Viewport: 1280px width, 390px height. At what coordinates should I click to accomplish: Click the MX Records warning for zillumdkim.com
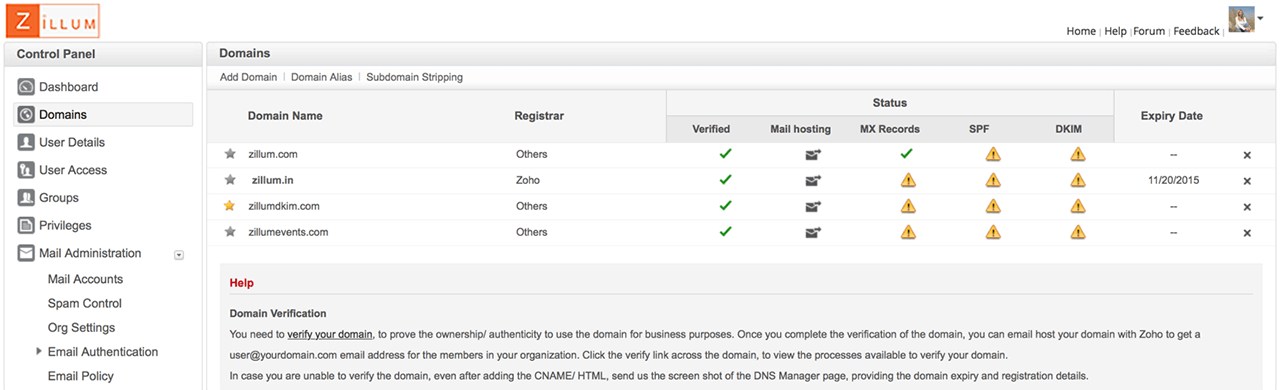tap(908, 206)
